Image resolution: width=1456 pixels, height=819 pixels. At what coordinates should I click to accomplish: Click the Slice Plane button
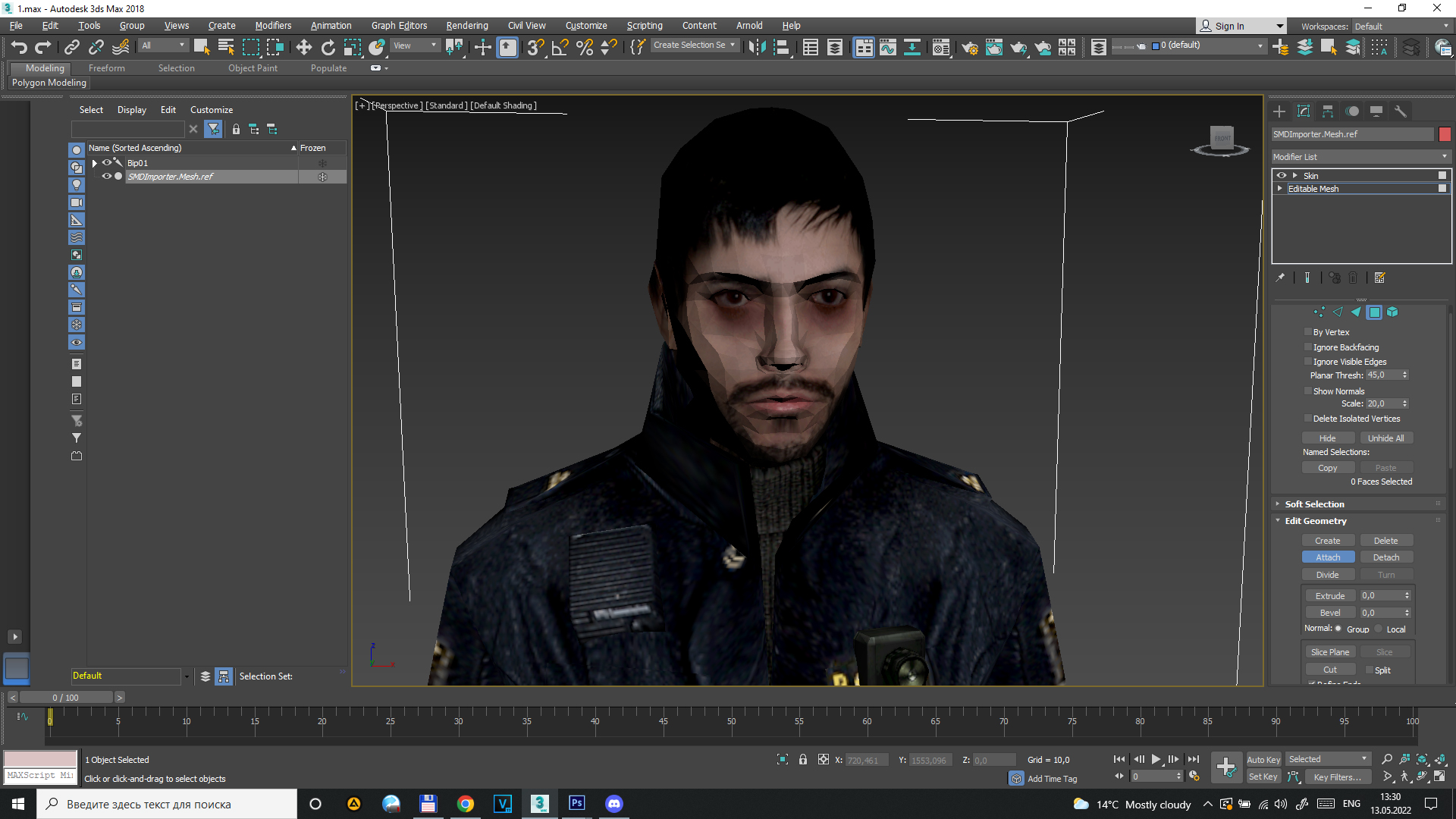tap(1330, 652)
